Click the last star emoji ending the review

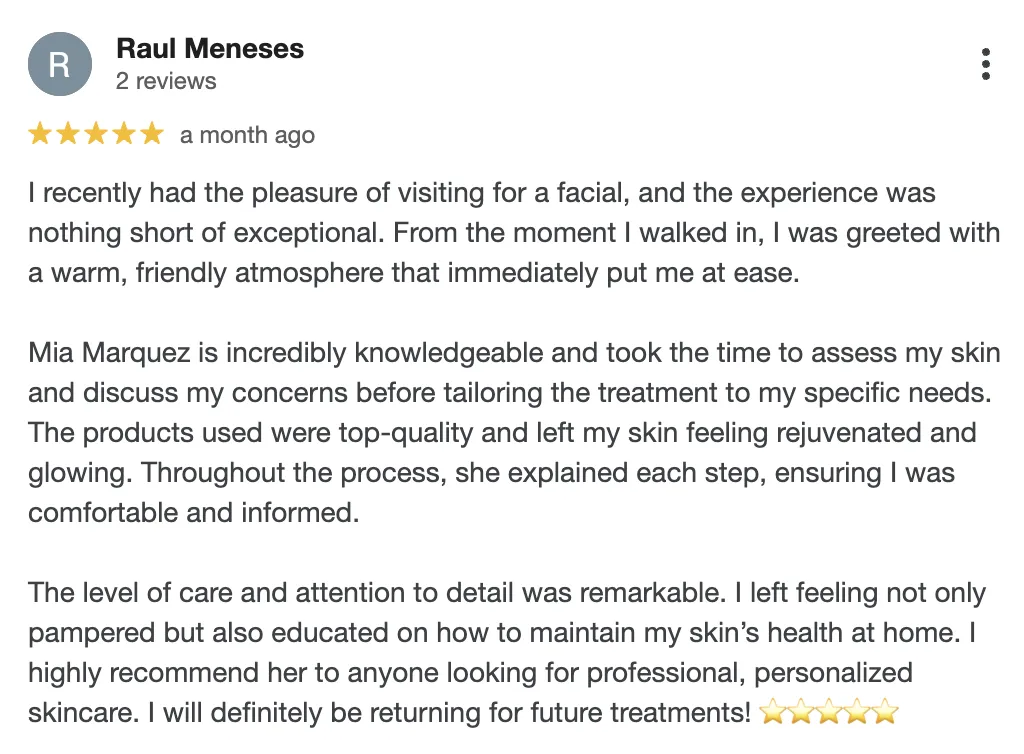(886, 712)
